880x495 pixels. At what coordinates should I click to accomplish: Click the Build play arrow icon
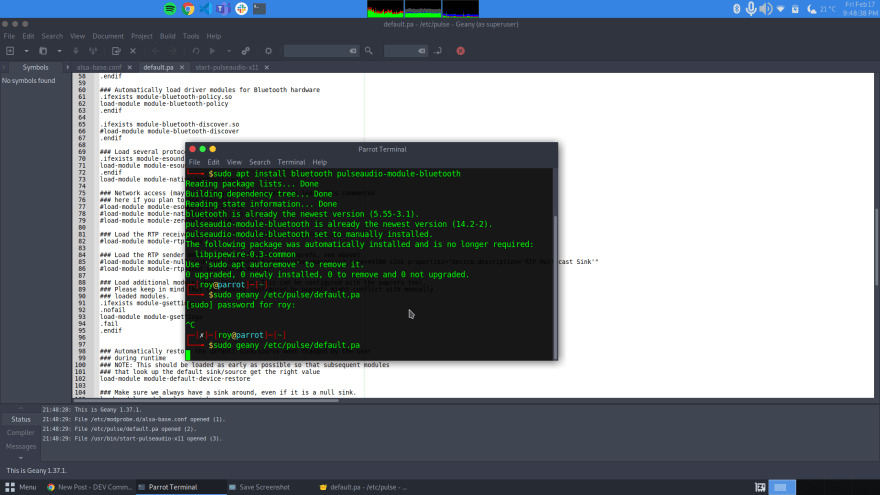point(213,51)
